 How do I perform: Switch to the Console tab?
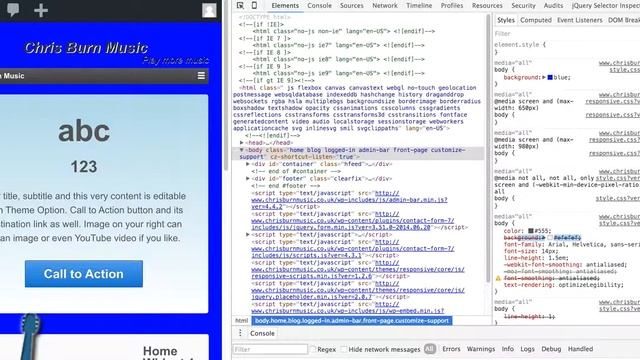[319, 5]
